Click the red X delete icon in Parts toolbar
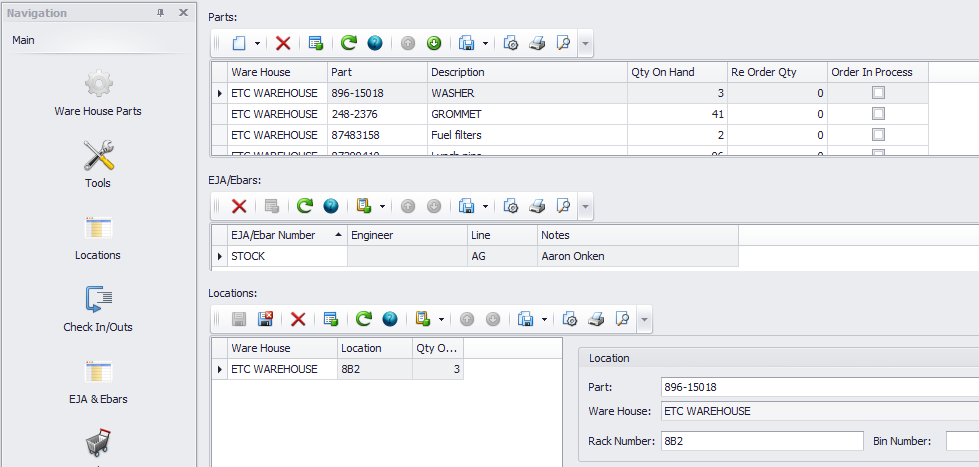This screenshot has height=467, width=979. click(283, 43)
